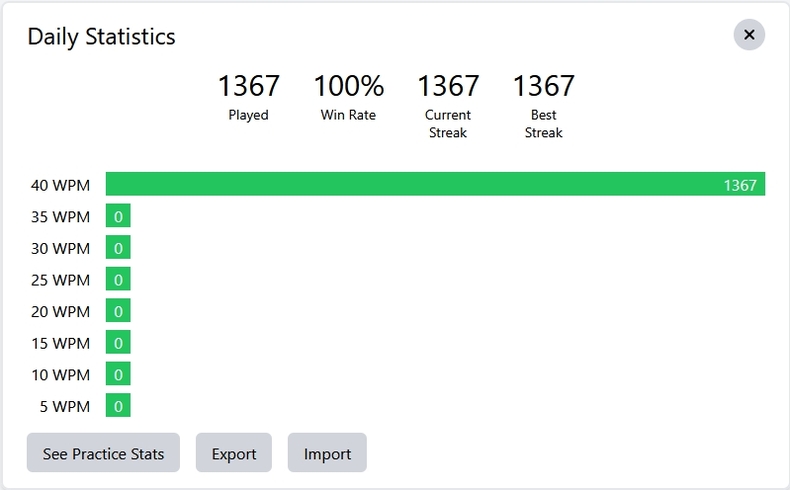Click the 10 WPM zero-count bar
This screenshot has width=790, height=490.
pos(118,374)
